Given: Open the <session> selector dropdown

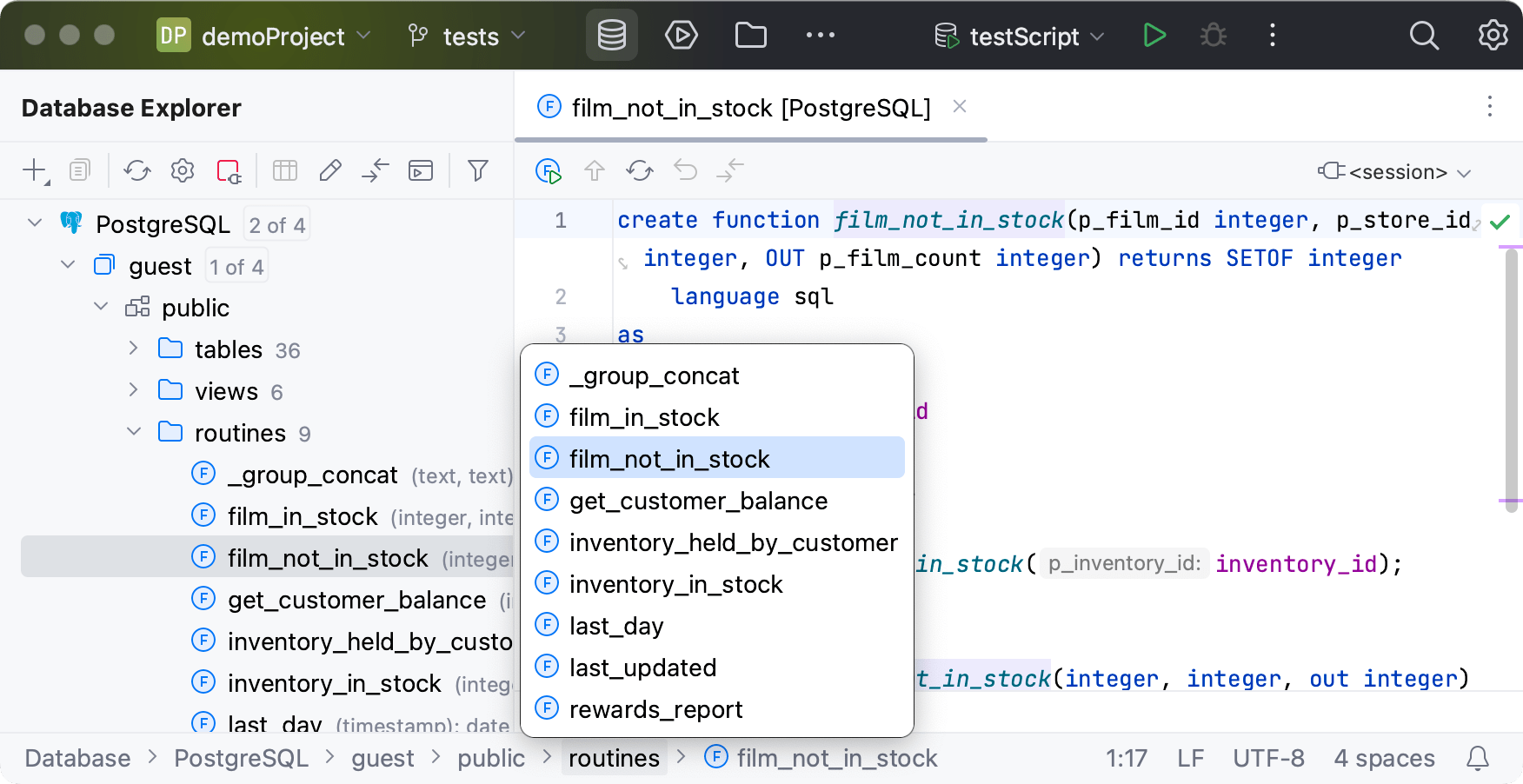Looking at the screenshot, I should pyautogui.click(x=1394, y=172).
